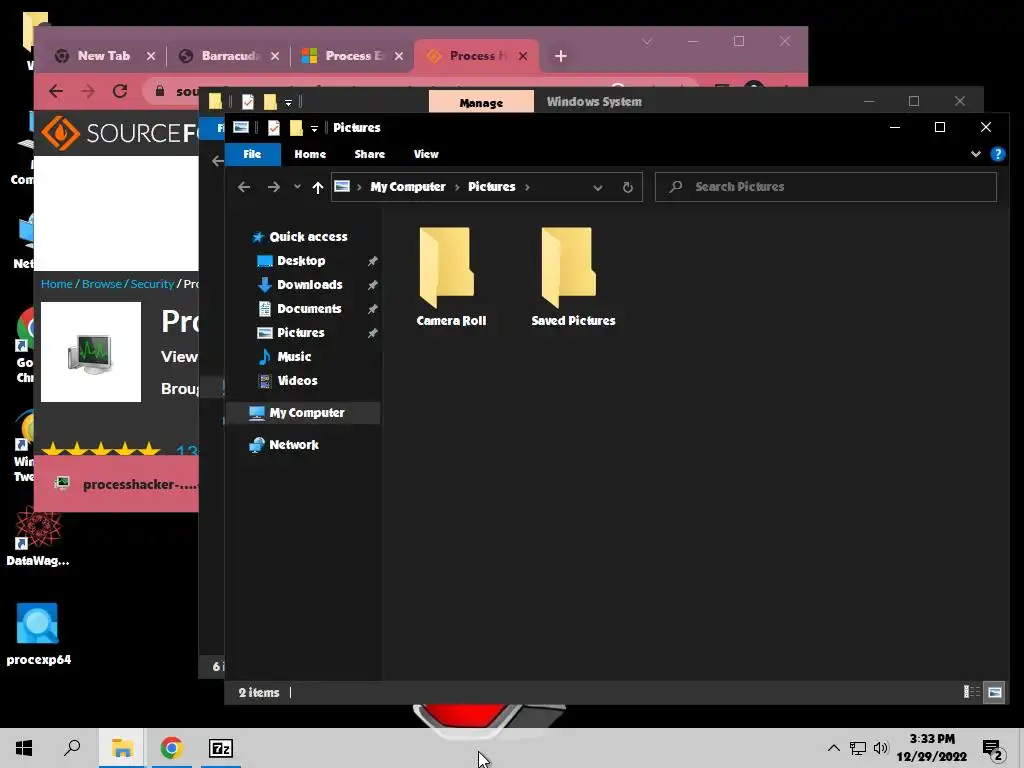Click the SourceForge logo
Viewport: 1024px width, 768px height.
point(120,133)
